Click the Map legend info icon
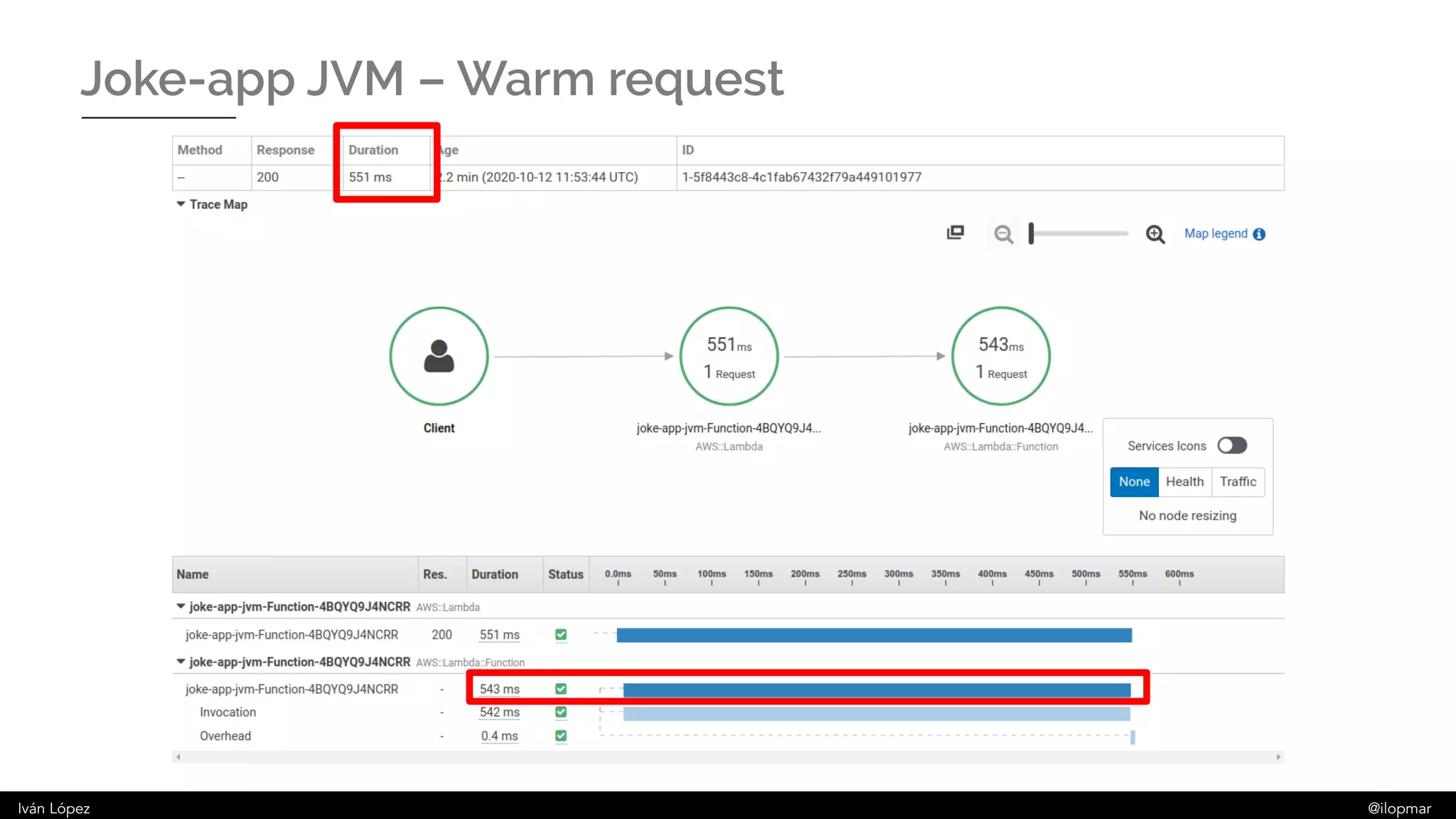1456x819 pixels. click(1259, 234)
